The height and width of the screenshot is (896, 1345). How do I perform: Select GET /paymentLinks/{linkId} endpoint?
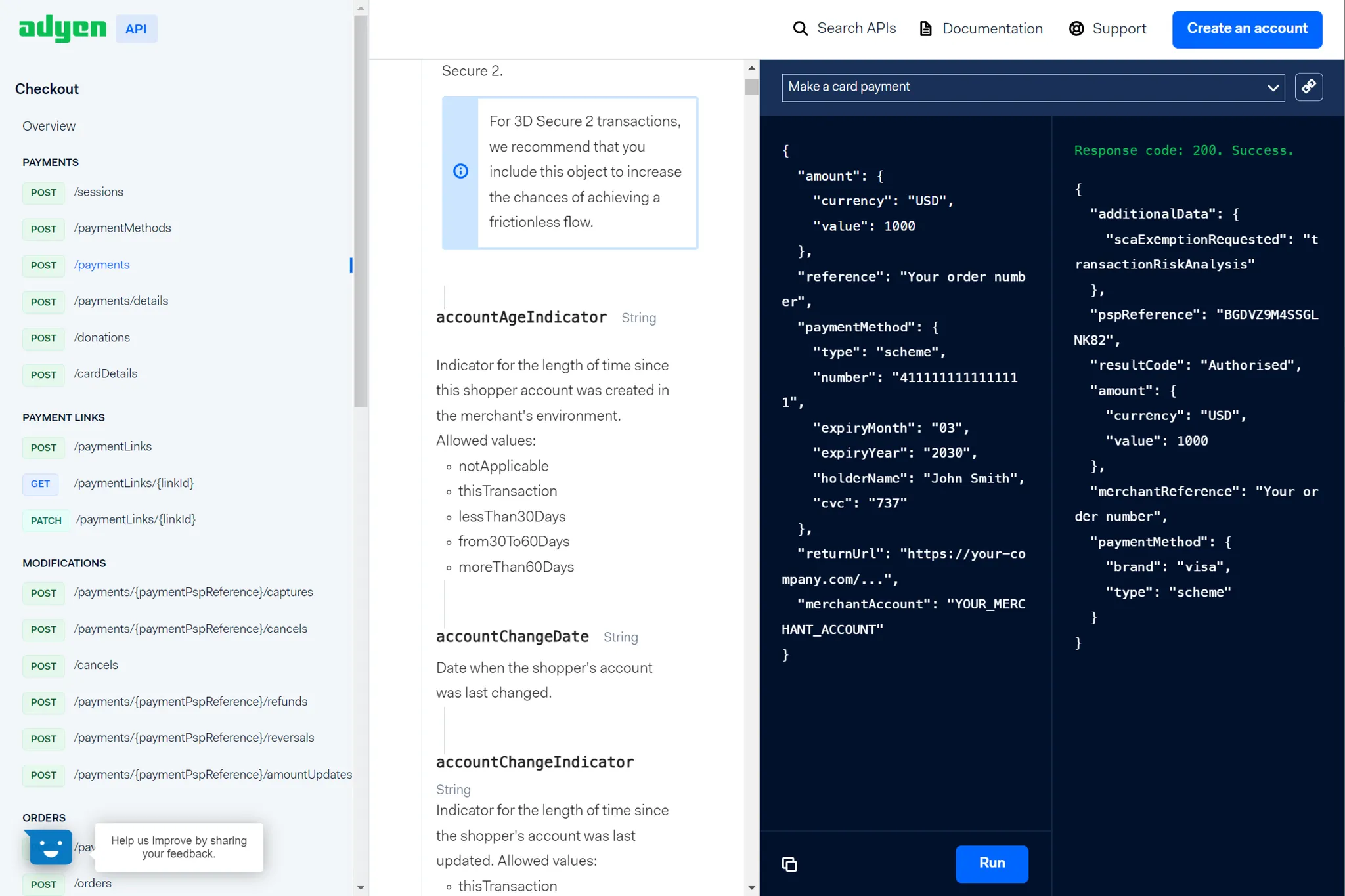pyautogui.click(x=134, y=483)
